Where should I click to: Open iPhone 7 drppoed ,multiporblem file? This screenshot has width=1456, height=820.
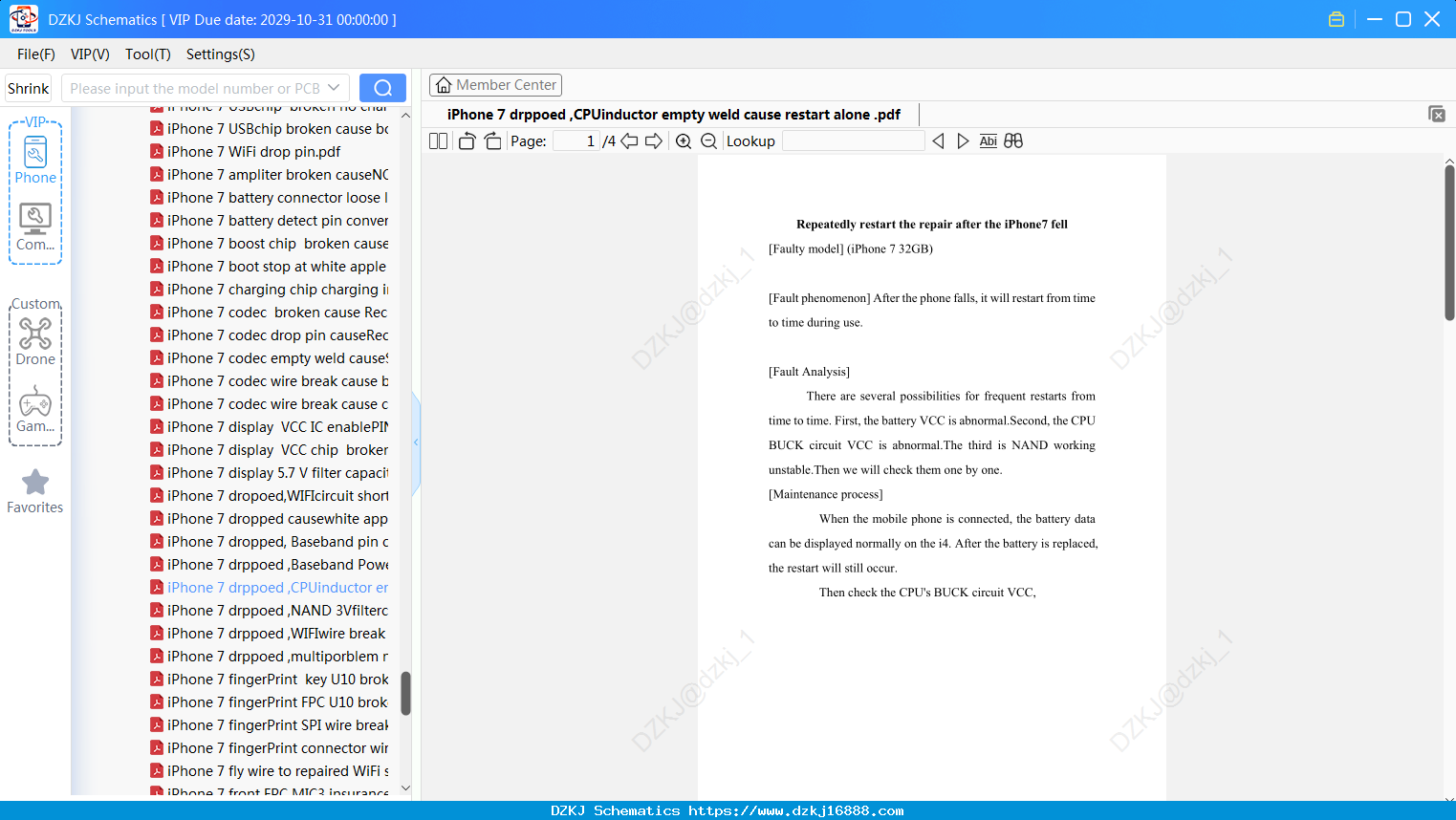269,657
